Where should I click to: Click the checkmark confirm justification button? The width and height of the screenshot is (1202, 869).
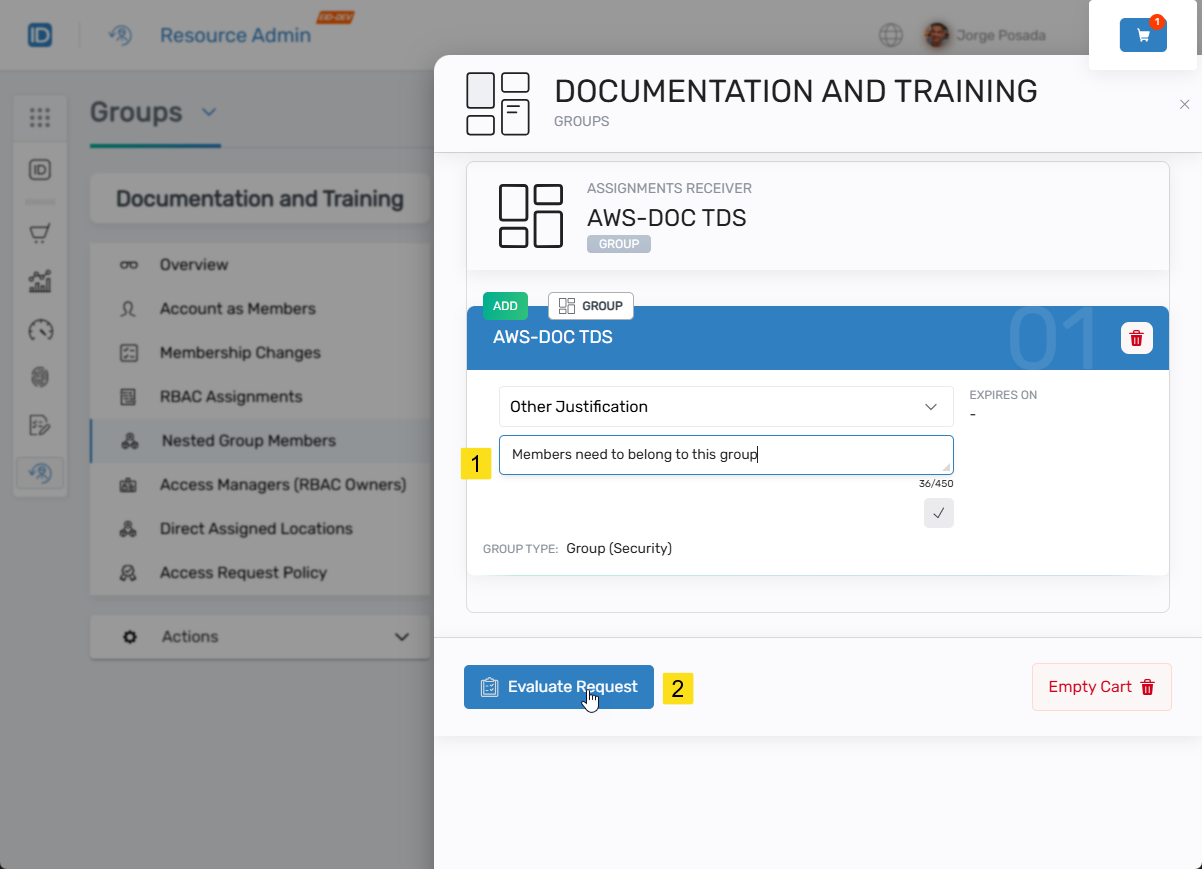938,513
